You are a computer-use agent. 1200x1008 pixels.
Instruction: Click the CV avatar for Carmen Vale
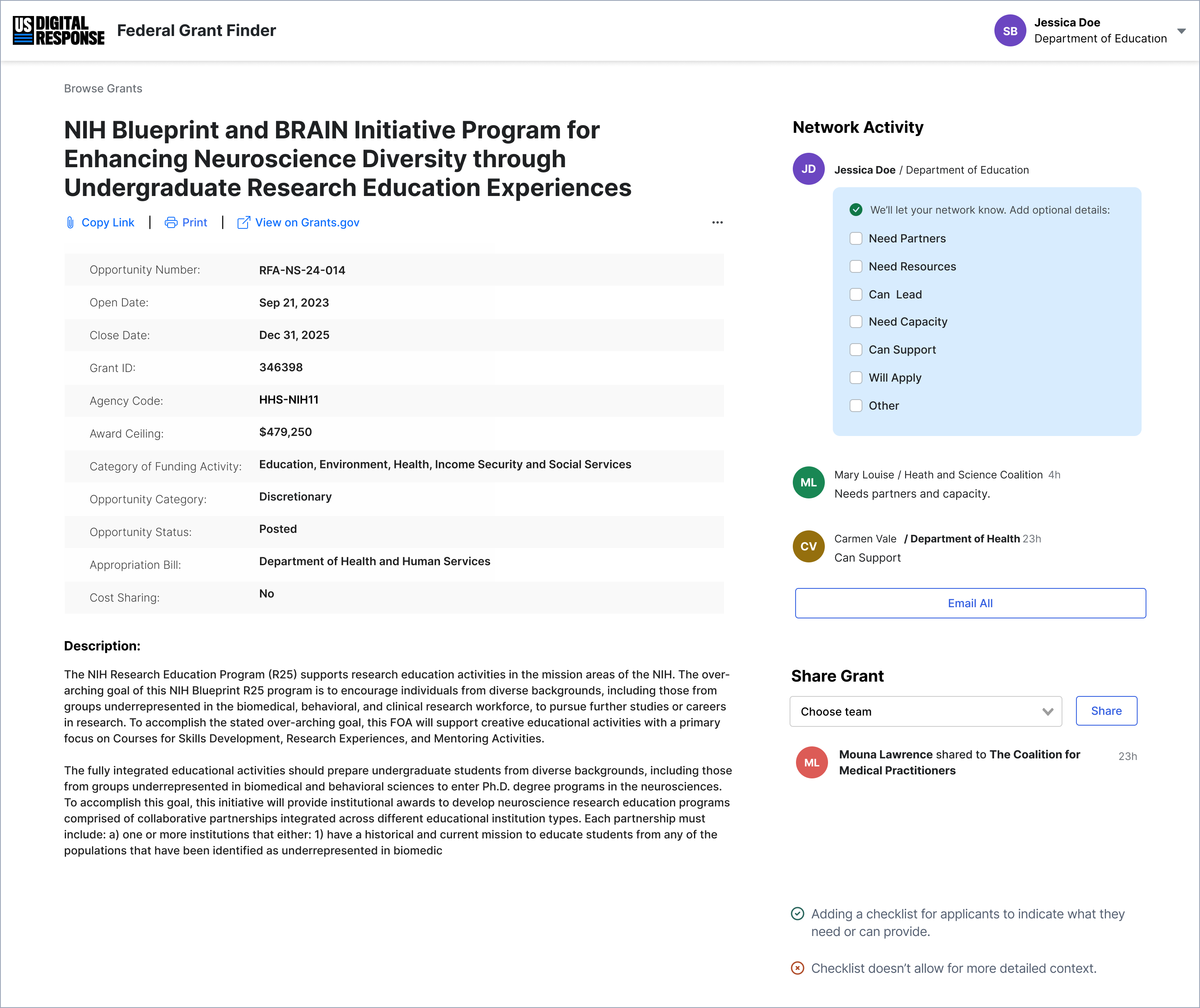808,546
